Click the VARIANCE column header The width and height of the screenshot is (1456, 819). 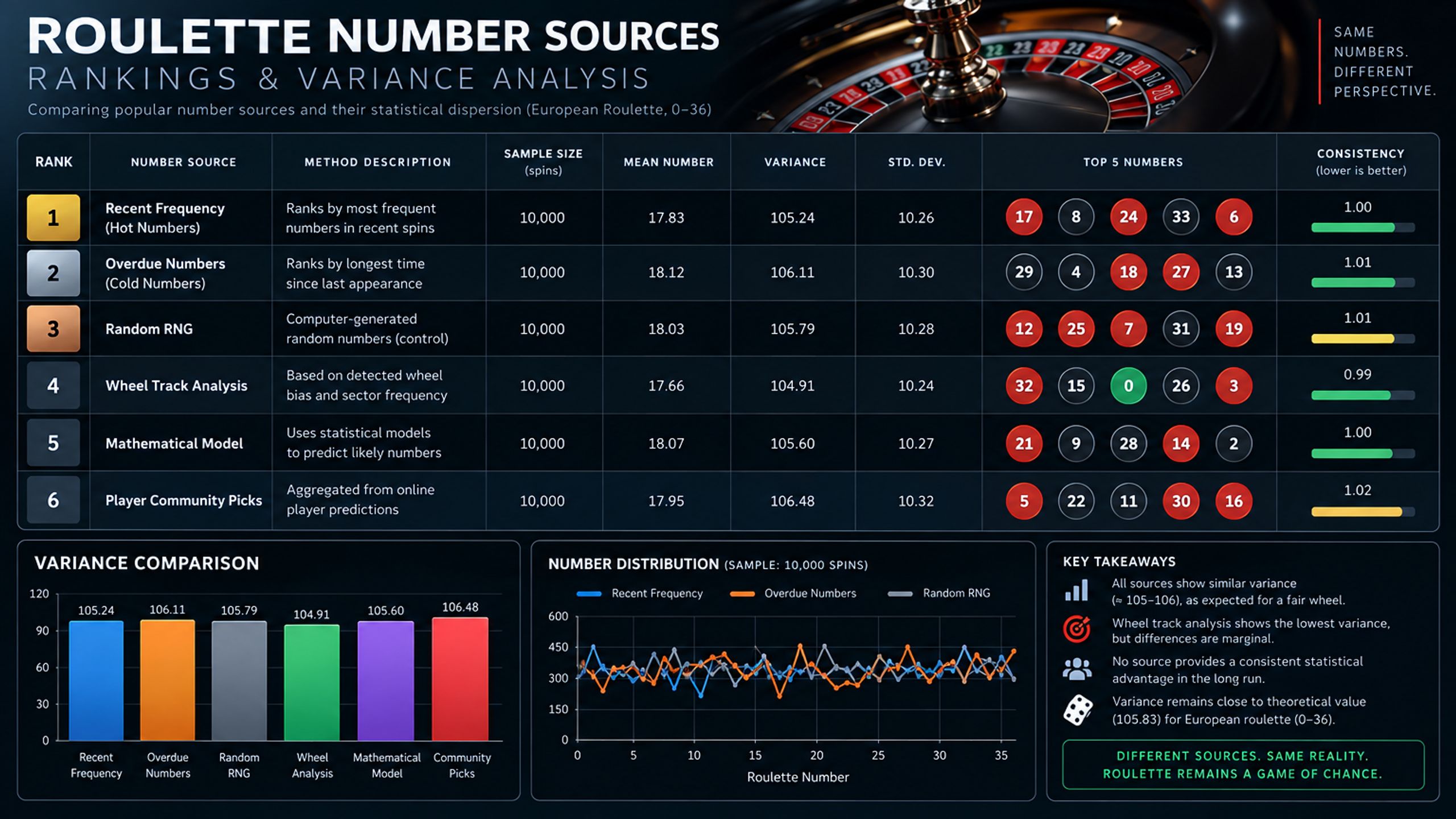coord(795,162)
